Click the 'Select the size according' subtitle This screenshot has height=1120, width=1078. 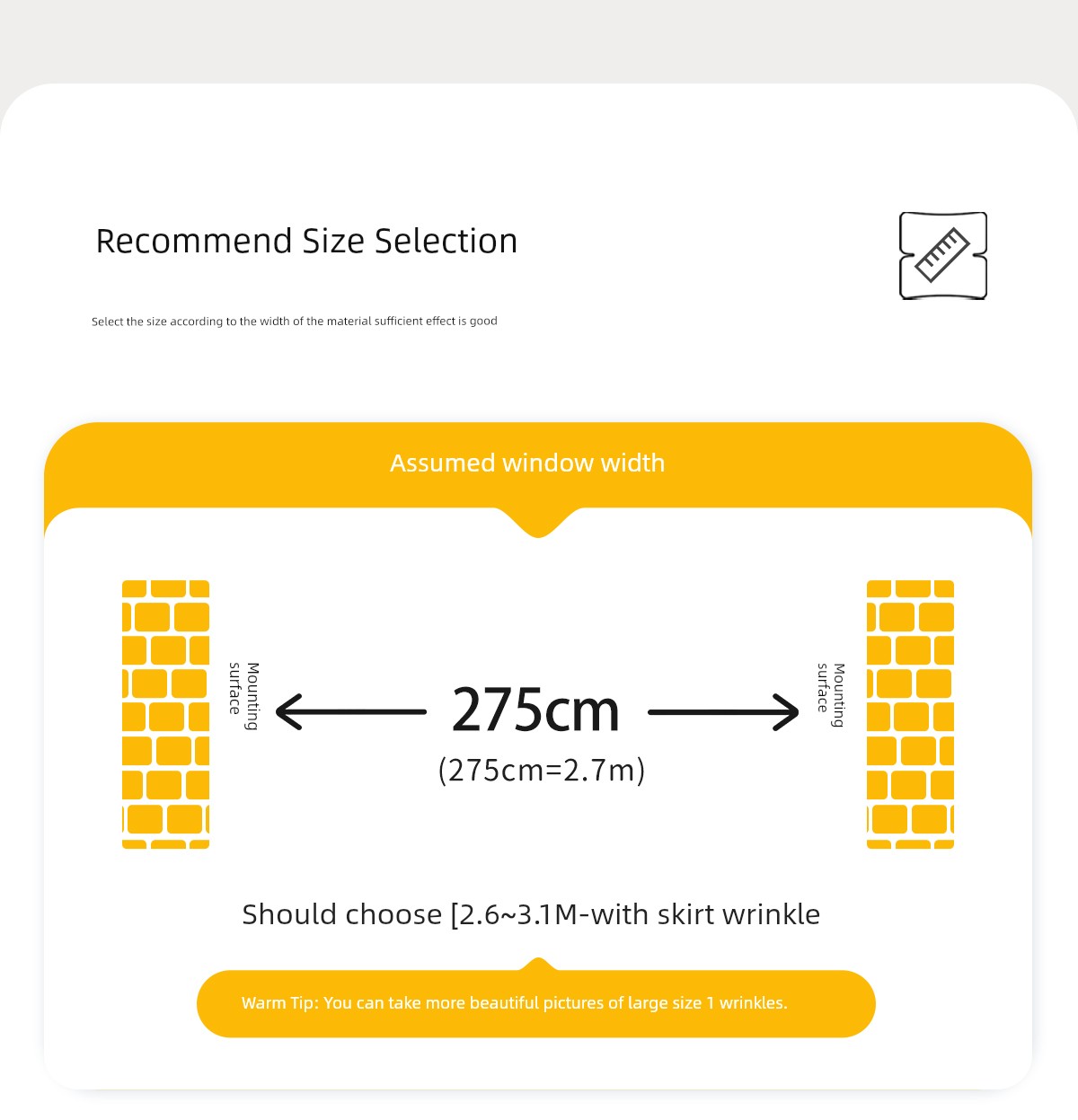pos(294,322)
